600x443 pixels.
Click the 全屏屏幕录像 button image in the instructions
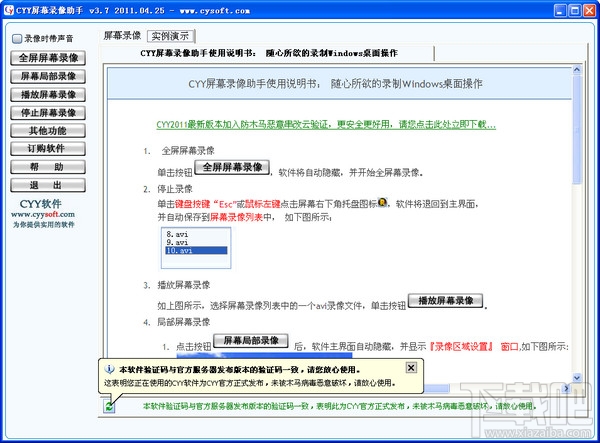(x=232, y=168)
